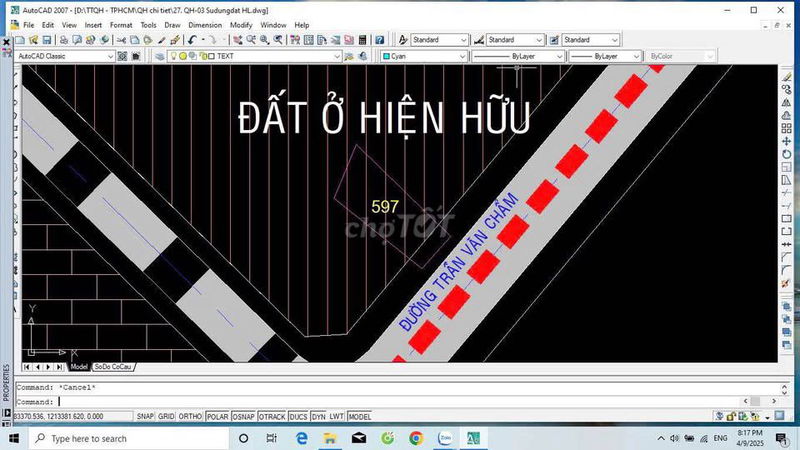Screen dimensions: 800x450
Task: Click the Undo arrow icon
Action: [x=191, y=40]
